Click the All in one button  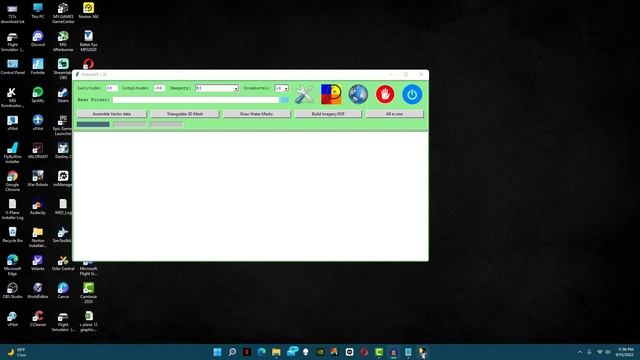coord(394,114)
